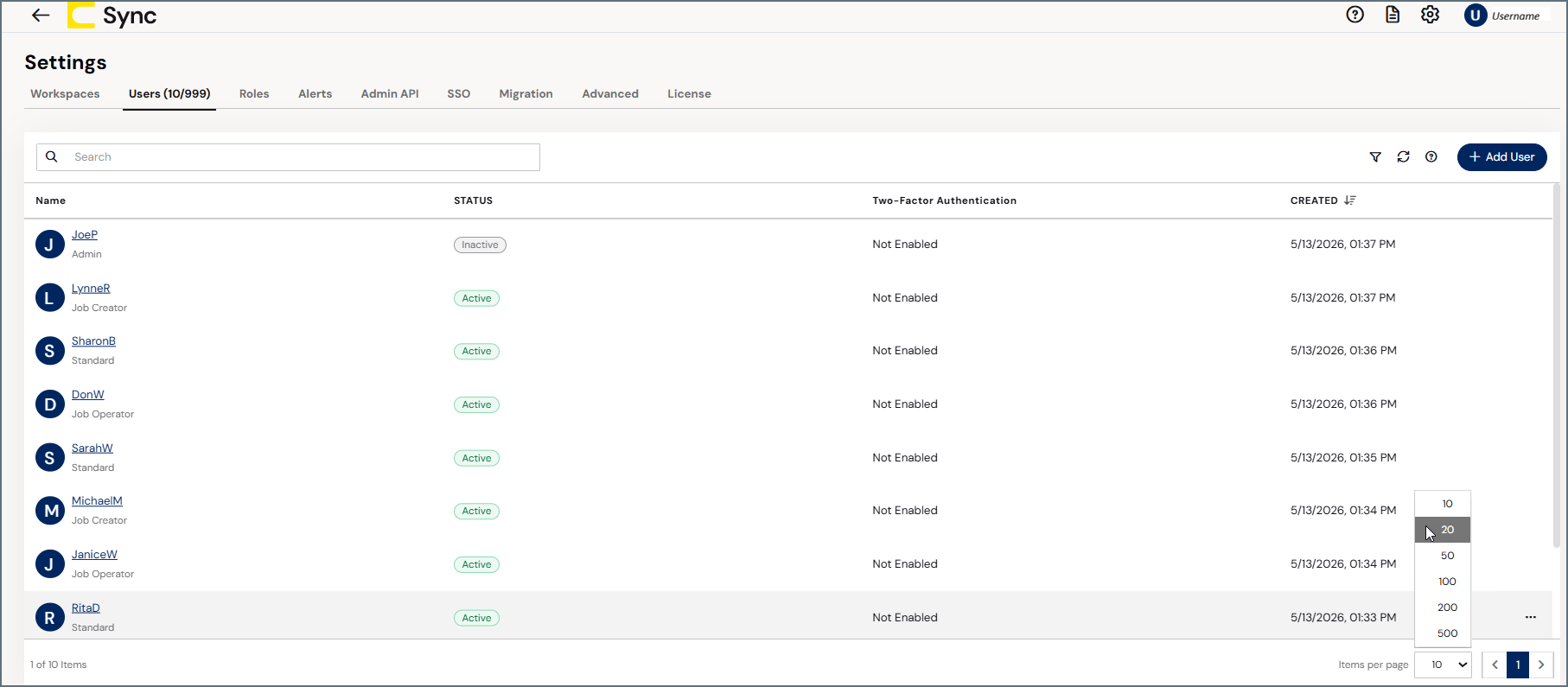The width and height of the screenshot is (1568, 687).
Task: Open the JoeP user link
Action: [85, 235]
